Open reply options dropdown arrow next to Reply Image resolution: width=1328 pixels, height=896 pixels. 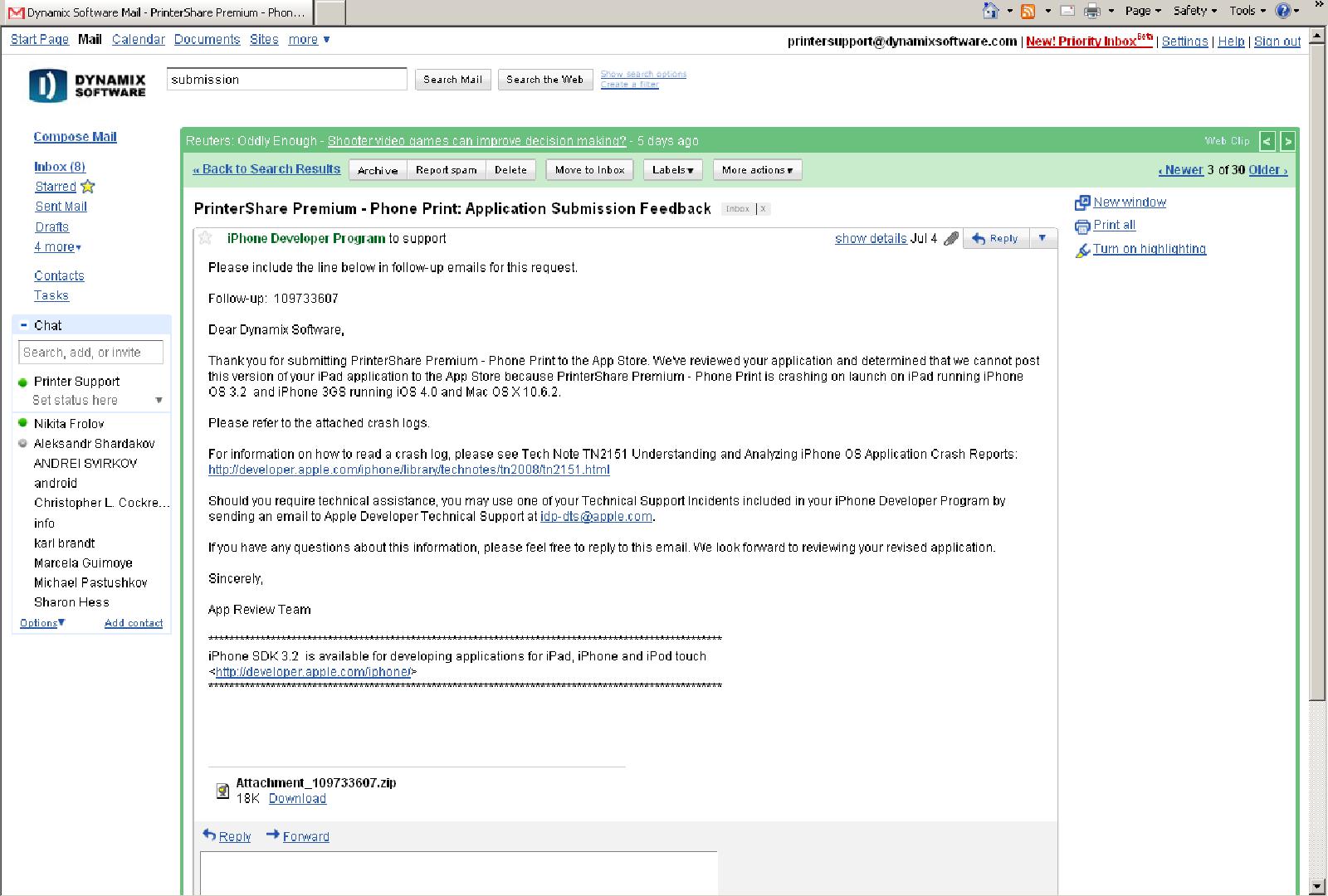click(1042, 238)
